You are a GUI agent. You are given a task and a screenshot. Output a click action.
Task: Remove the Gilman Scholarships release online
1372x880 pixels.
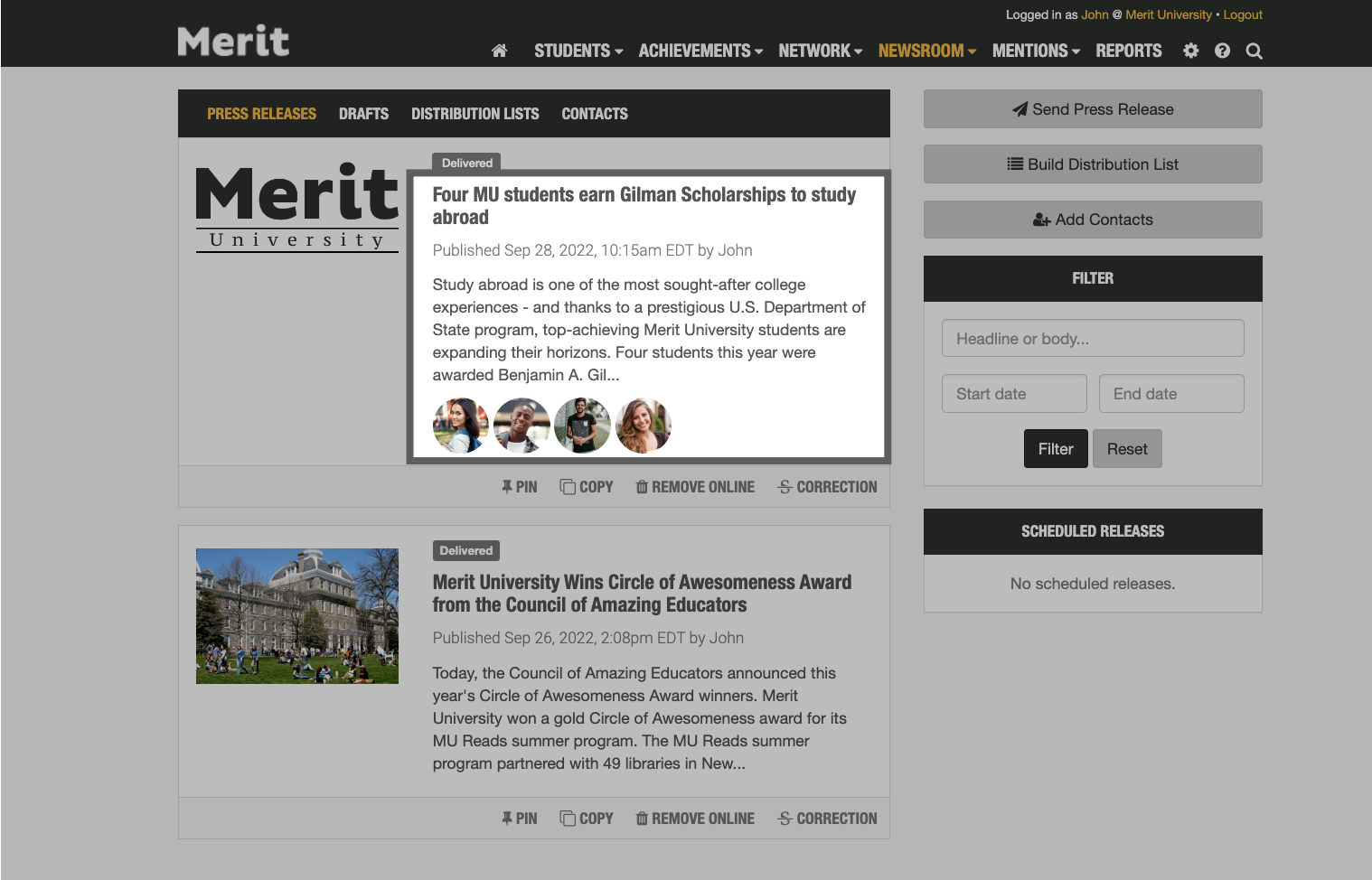click(x=694, y=486)
